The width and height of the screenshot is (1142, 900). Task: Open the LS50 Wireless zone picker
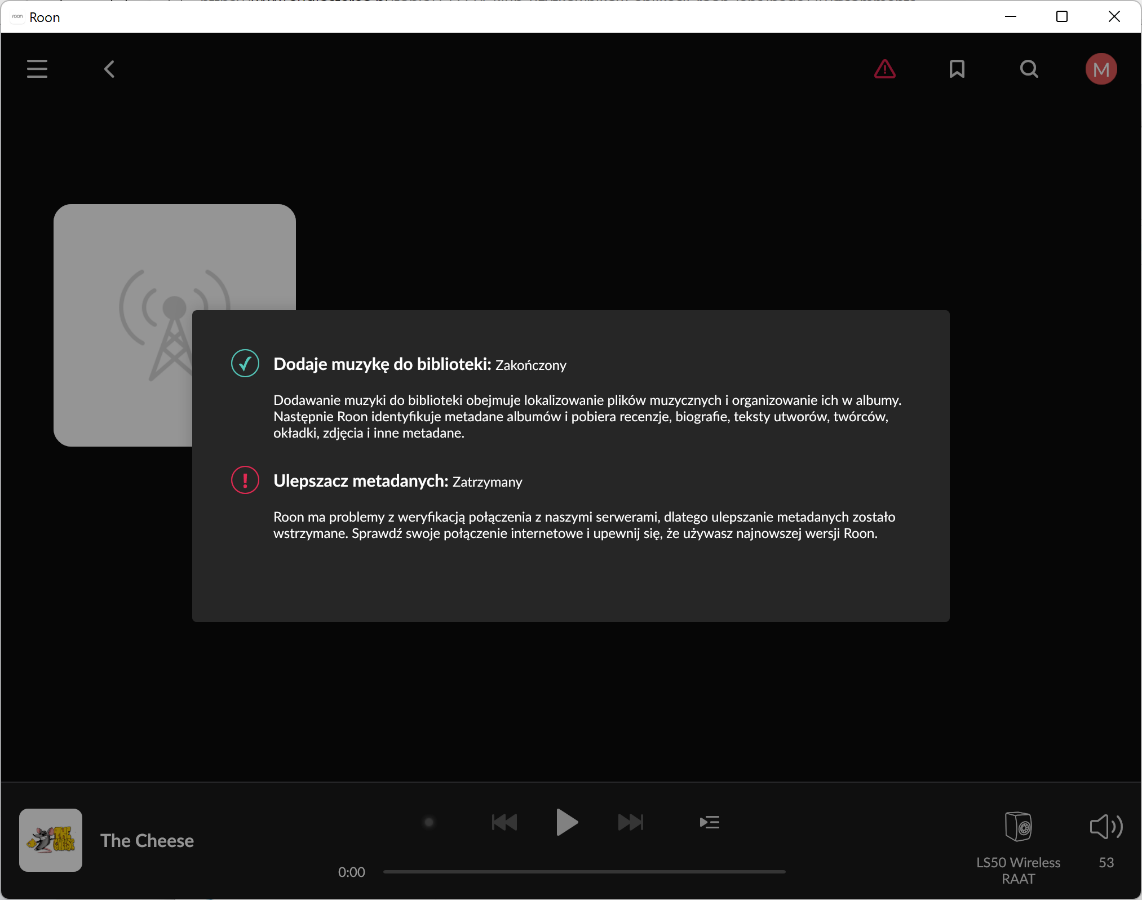click(x=1018, y=826)
